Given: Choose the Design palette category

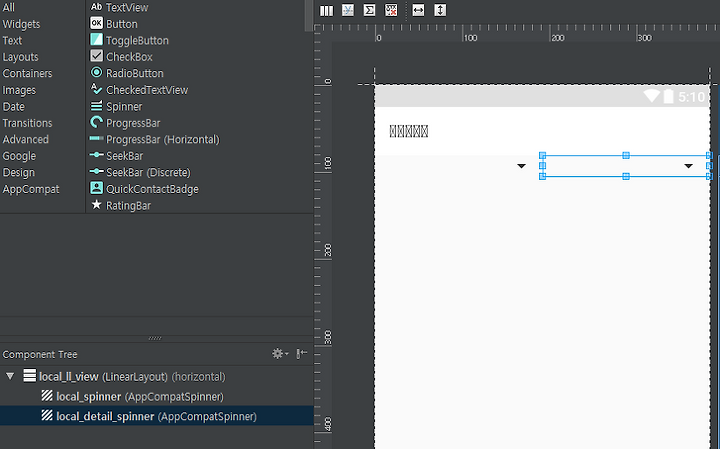Looking at the screenshot, I should (x=18, y=173).
